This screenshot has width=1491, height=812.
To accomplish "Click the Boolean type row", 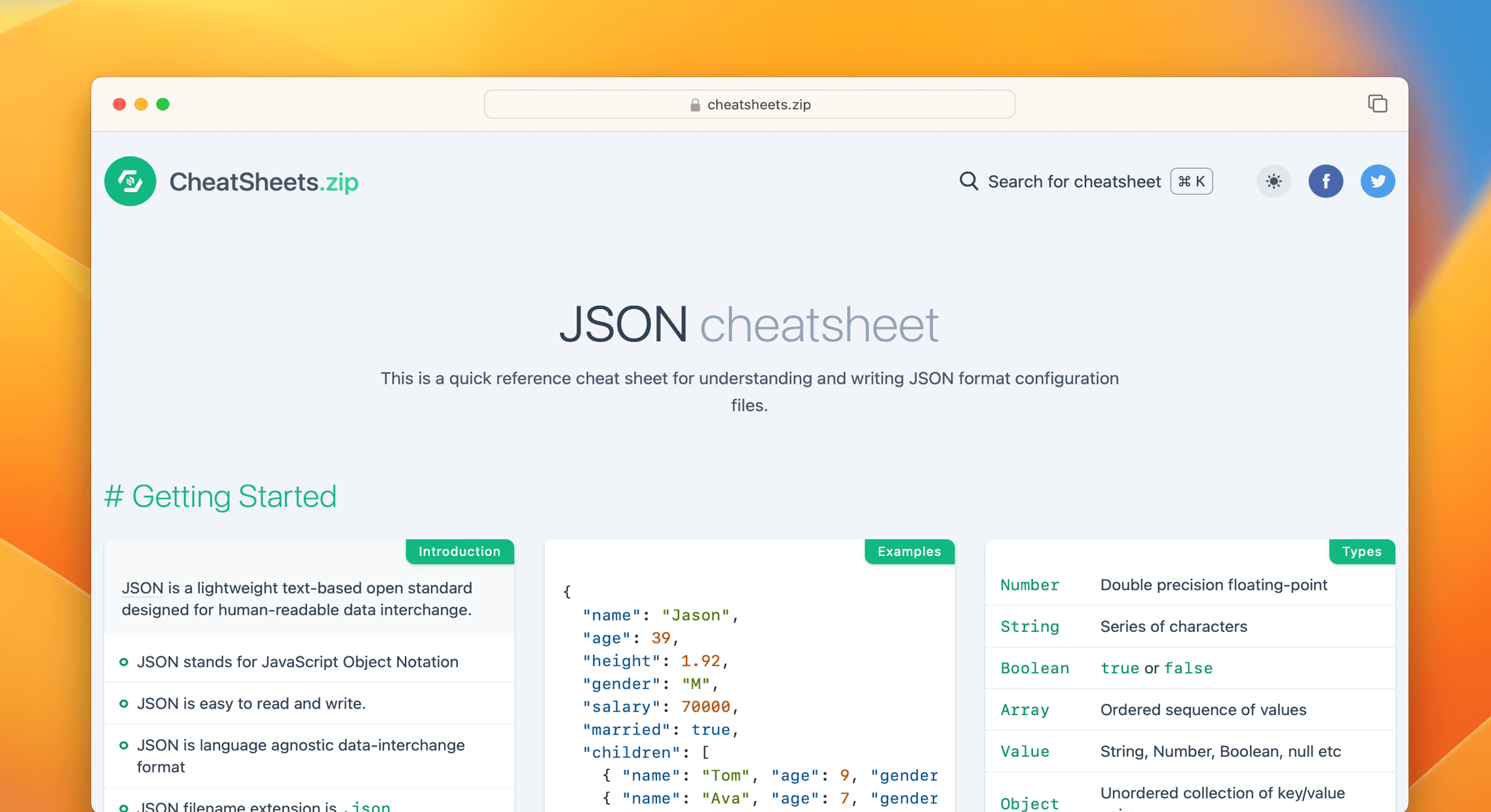I will [1034, 668].
